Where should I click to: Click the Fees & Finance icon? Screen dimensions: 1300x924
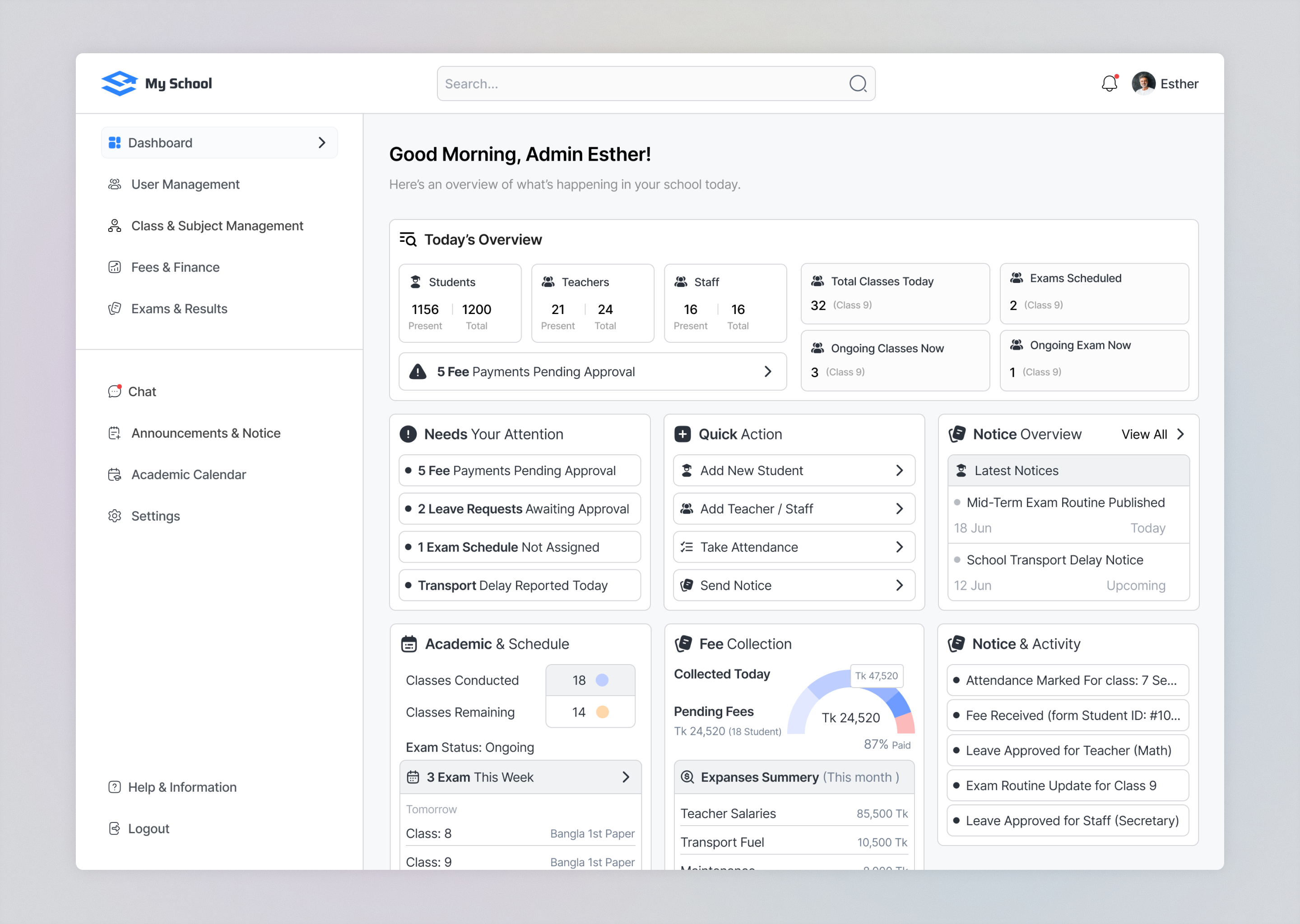[x=114, y=268]
